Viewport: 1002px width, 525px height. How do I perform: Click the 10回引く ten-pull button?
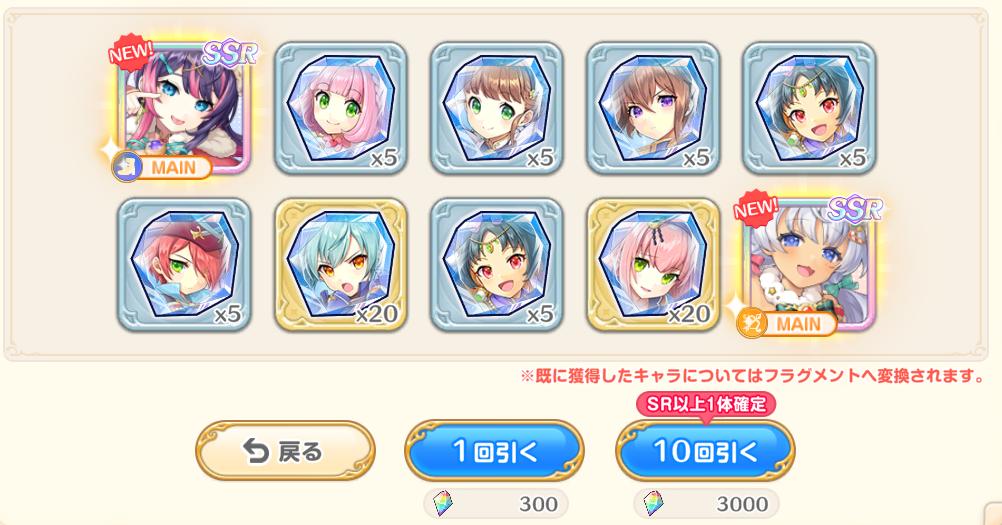coord(705,451)
